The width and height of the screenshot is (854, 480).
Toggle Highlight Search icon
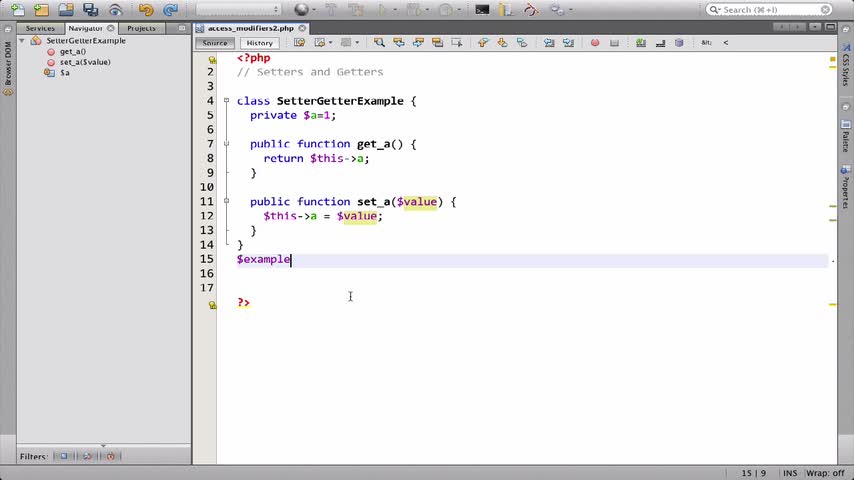(x=437, y=42)
